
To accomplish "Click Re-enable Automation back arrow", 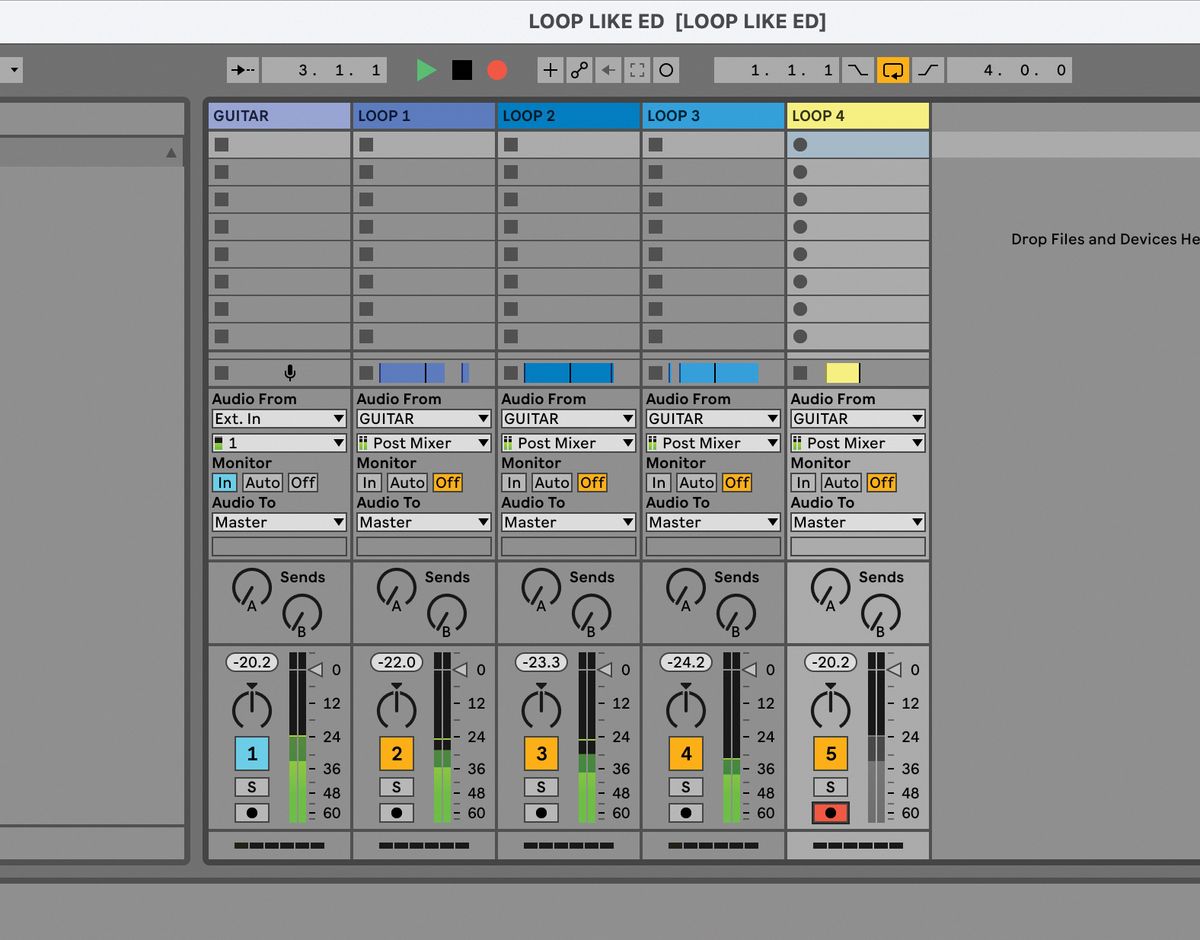I will [x=608, y=70].
